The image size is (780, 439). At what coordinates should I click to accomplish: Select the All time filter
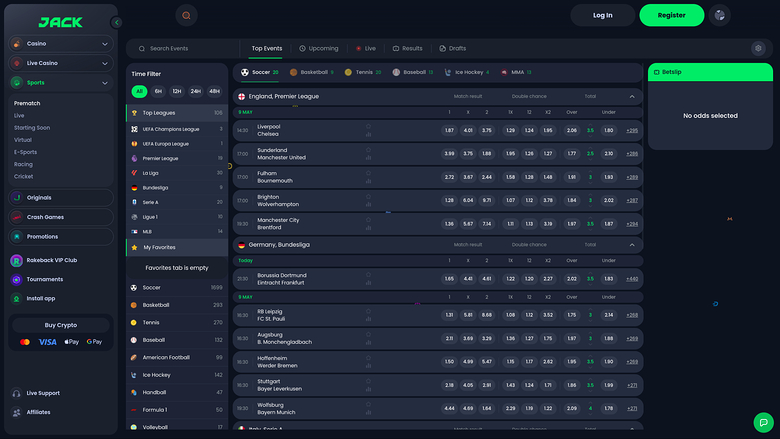pyautogui.click(x=139, y=91)
